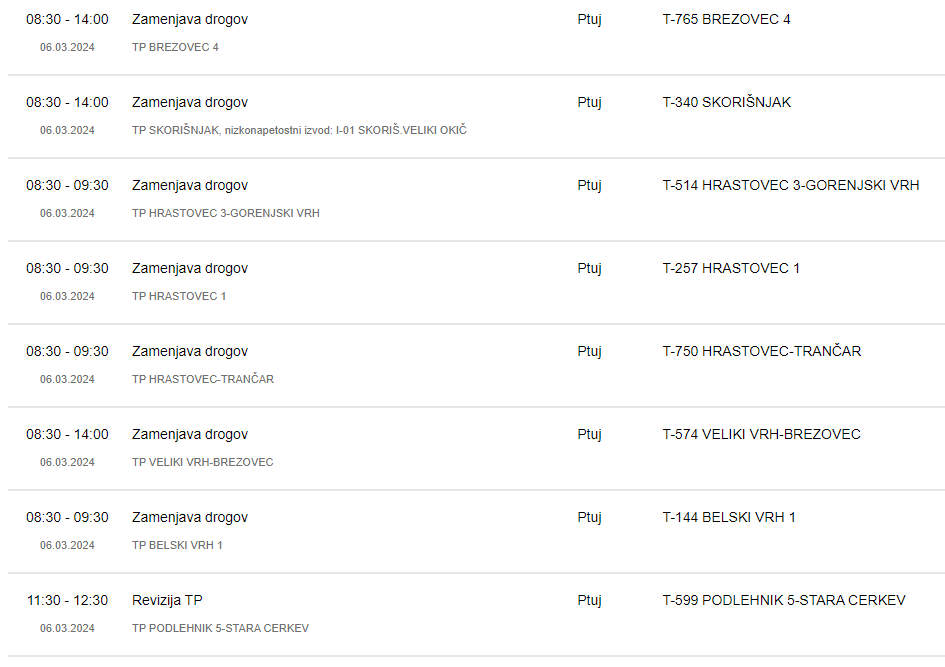945x667 pixels.
Task: Click TP HRASTOVEC 3-GORENJSKI VRH description text
Action: pyautogui.click(x=225, y=213)
